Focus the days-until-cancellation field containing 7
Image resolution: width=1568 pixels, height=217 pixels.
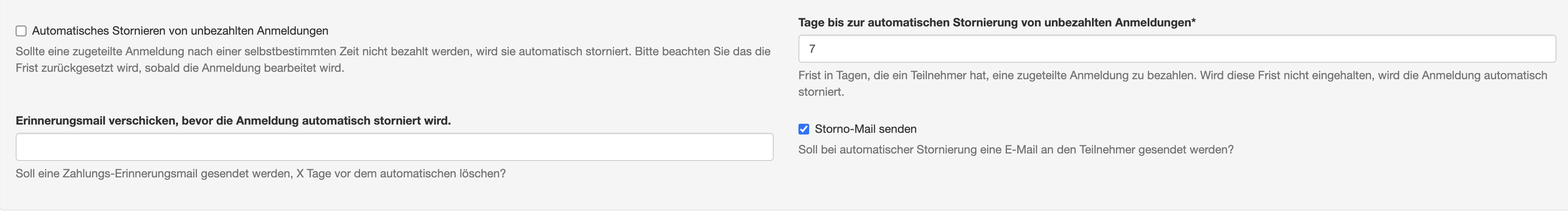(1177, 49)
